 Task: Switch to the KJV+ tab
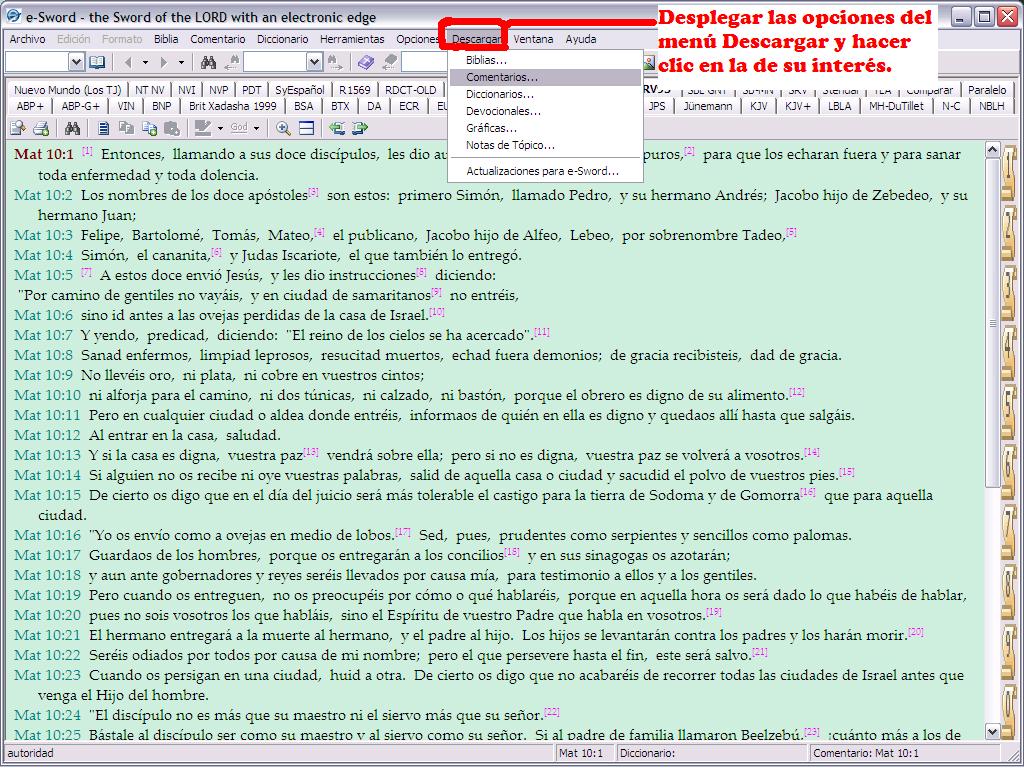pyautogui.click(x=798, y=106)
